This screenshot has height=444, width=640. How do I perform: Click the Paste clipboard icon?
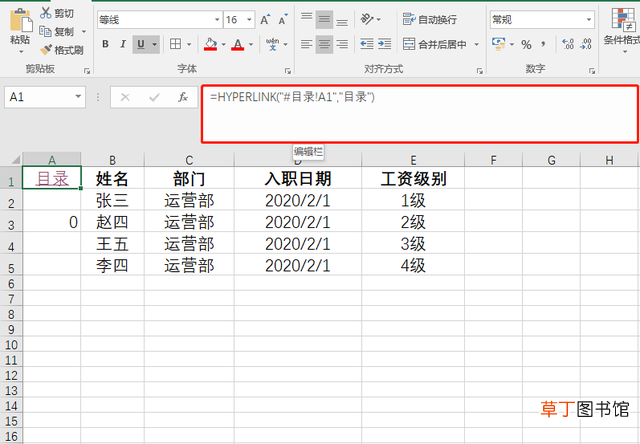21,20
